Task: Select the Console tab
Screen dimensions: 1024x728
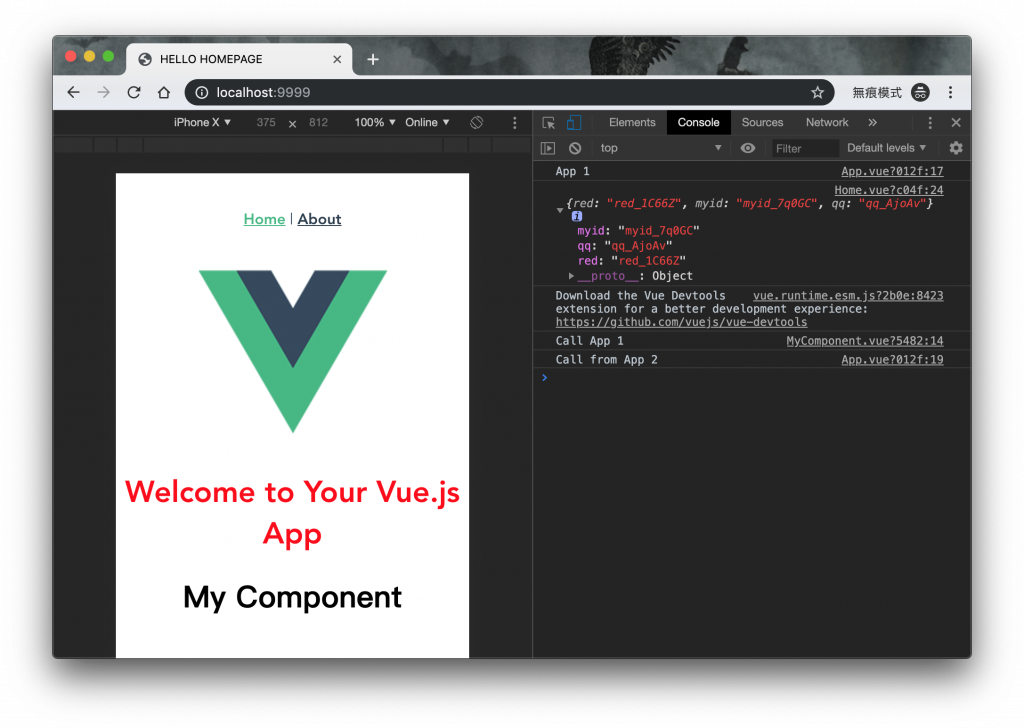Action: point(698,123)
